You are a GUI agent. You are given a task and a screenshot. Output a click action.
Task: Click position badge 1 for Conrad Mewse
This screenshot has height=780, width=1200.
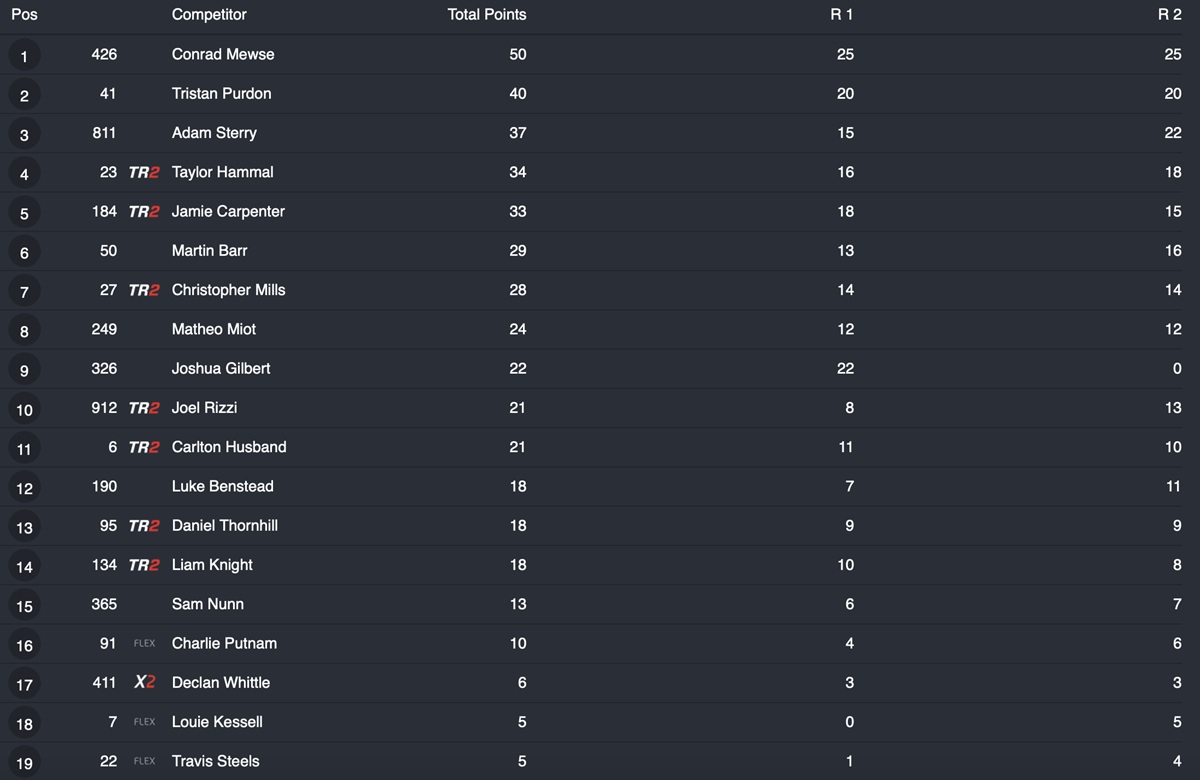click(x=24, y=56)
